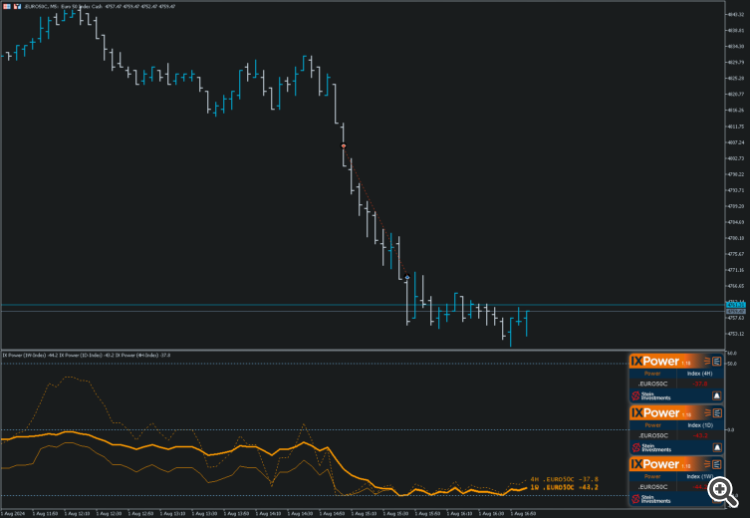Click the IXPower logo of the 4H panel
The width and height of the screenshot is (750, 518).
(655, 361)
